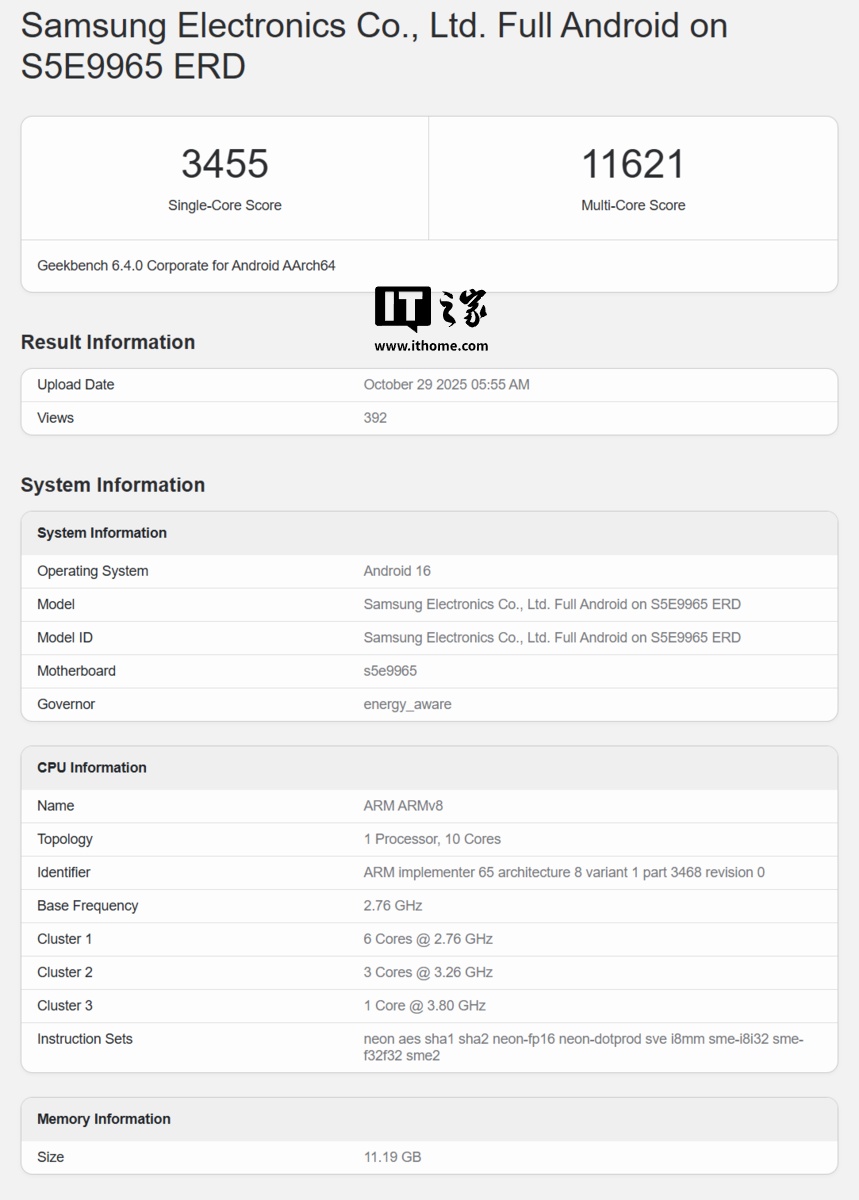The image size is (859, 1200).
Task: Click the Cluster 2 value 3 Cores @ 3.26 GHz
Action: coord(428,972)
